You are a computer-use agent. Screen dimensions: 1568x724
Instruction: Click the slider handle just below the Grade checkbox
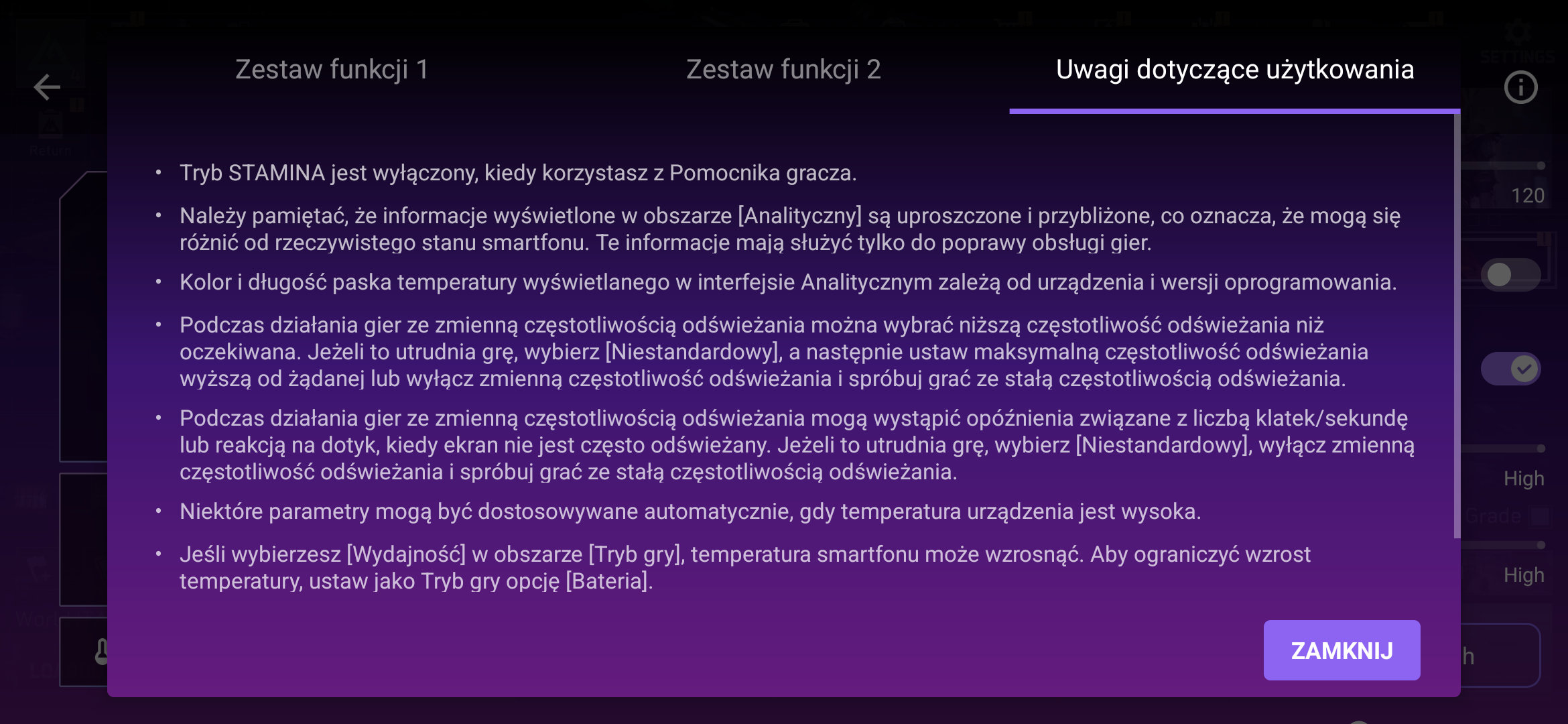1541,545
